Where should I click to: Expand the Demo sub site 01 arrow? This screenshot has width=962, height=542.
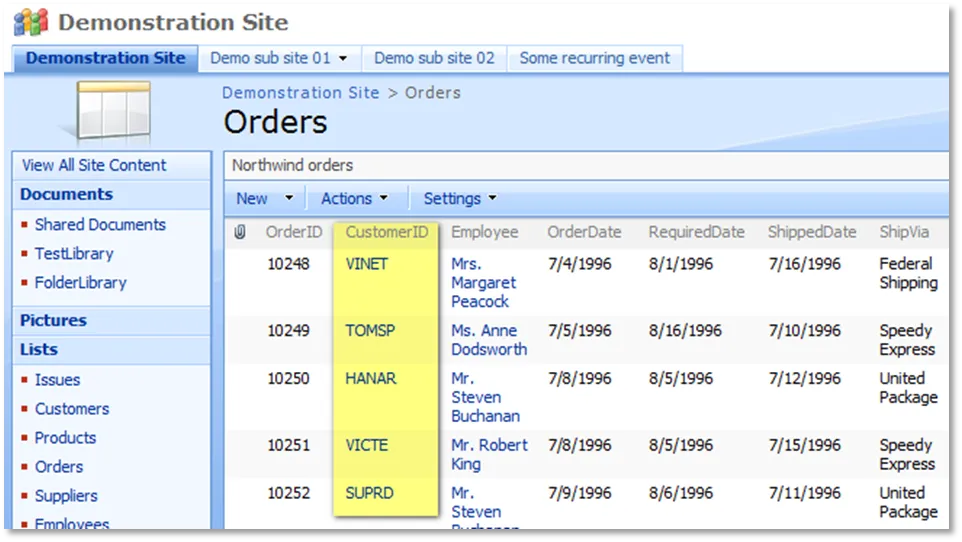tap(343, 59)
